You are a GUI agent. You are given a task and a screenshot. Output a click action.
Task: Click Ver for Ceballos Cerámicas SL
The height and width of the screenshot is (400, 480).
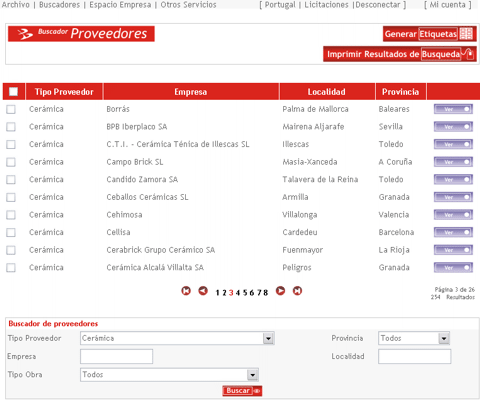pyautogui.click(x=453, y=197)
